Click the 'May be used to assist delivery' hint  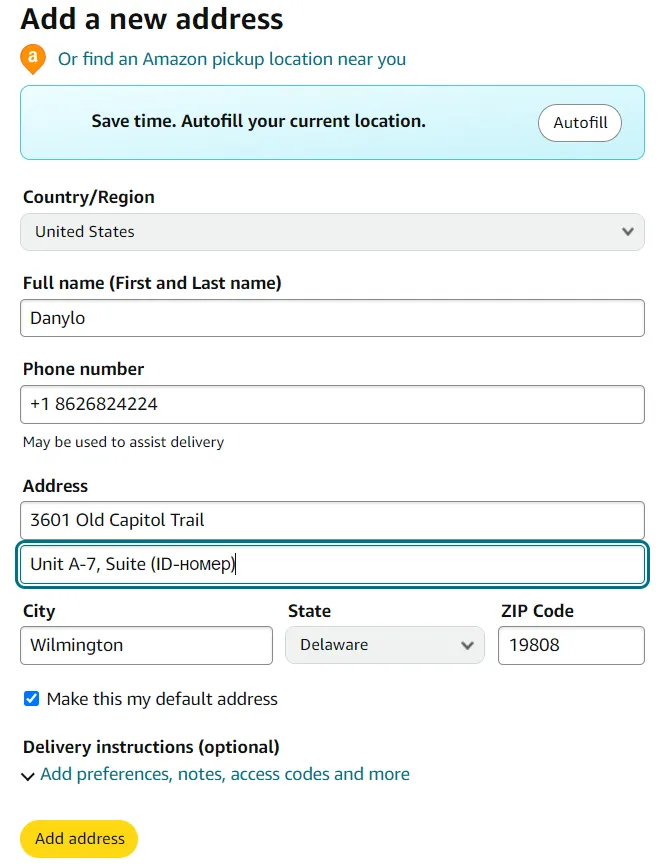click(x=123, y=442)
